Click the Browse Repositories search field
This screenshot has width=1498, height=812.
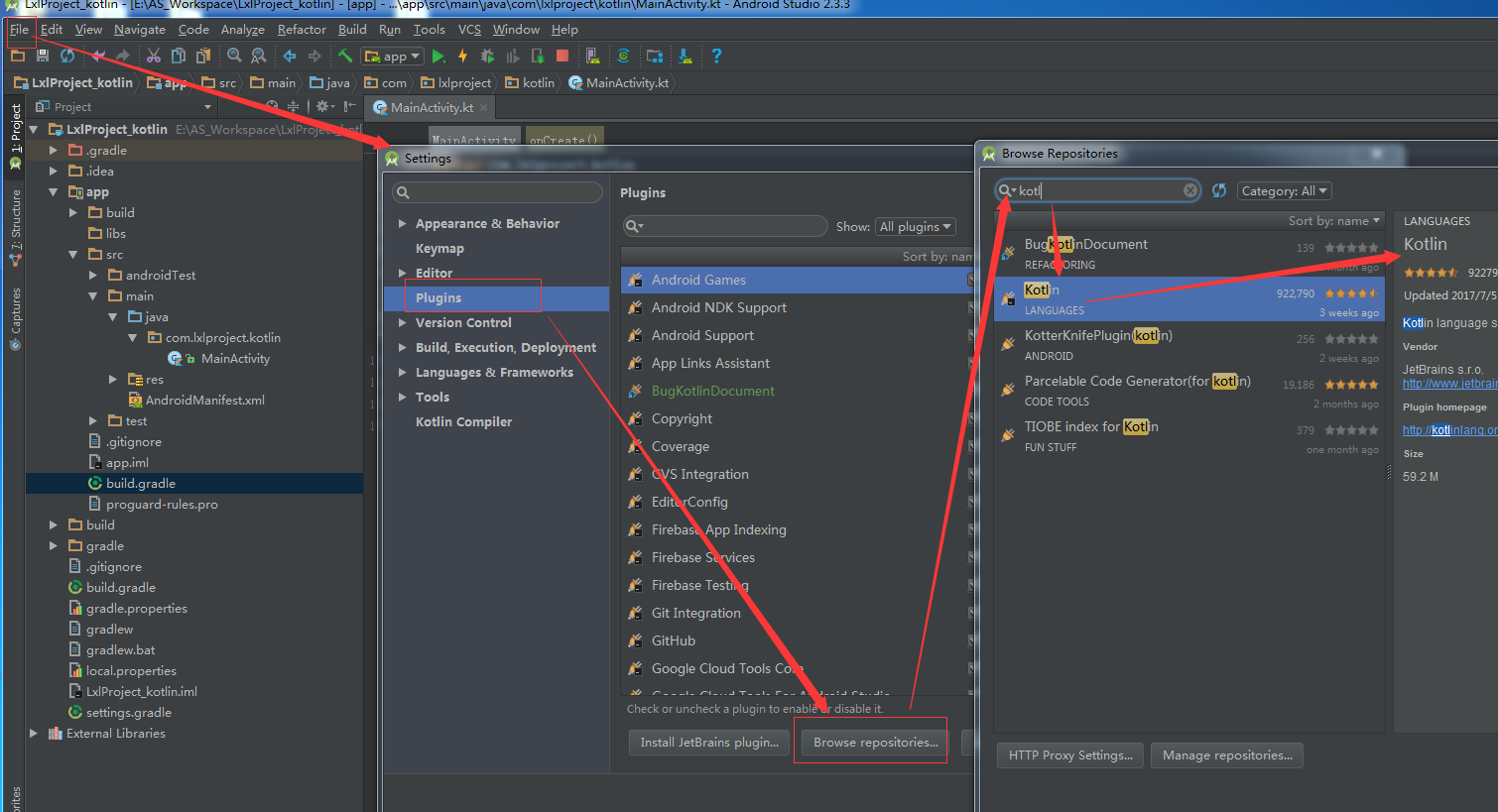pos(1097,190)
